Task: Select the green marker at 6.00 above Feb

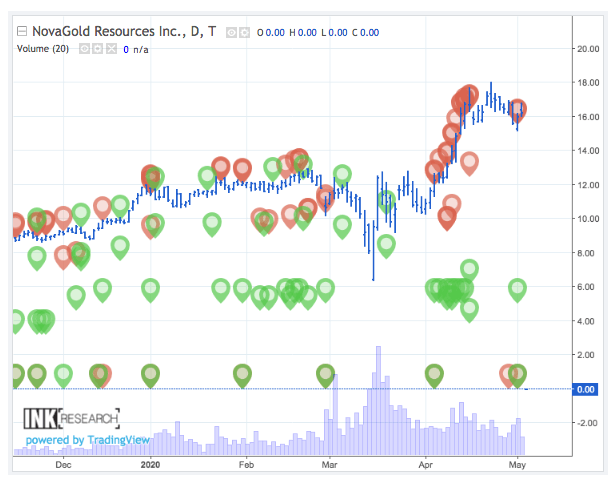Action: pos(242,290)
